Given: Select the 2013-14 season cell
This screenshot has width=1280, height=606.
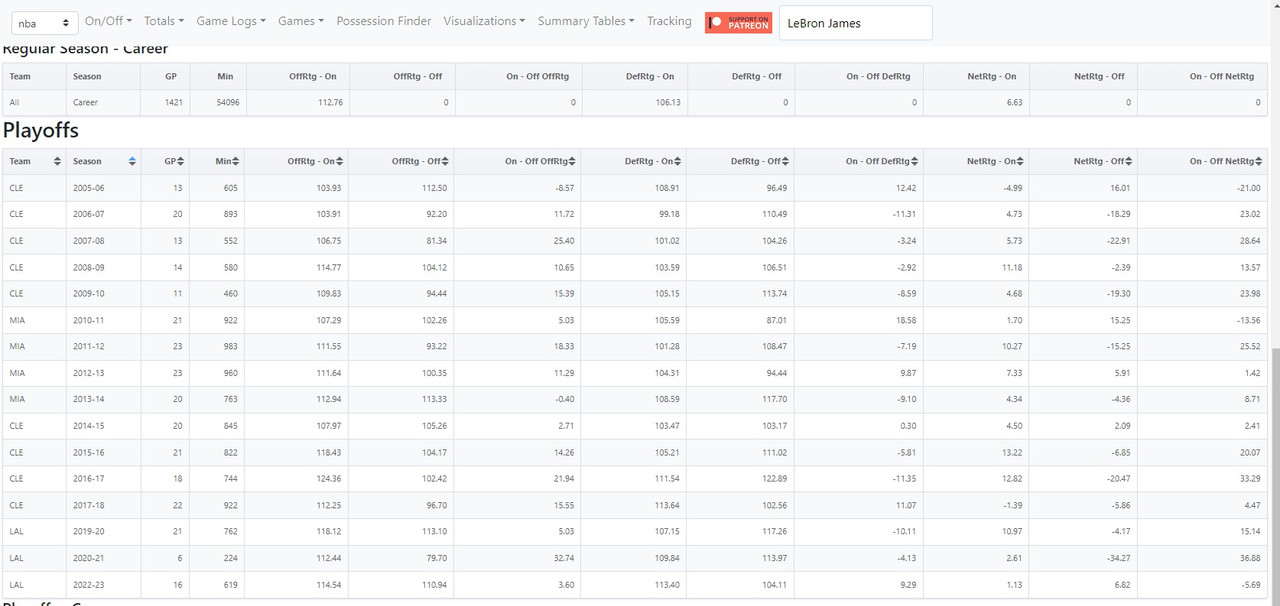Looking at the screenshot, I should [x=102, y=400].
